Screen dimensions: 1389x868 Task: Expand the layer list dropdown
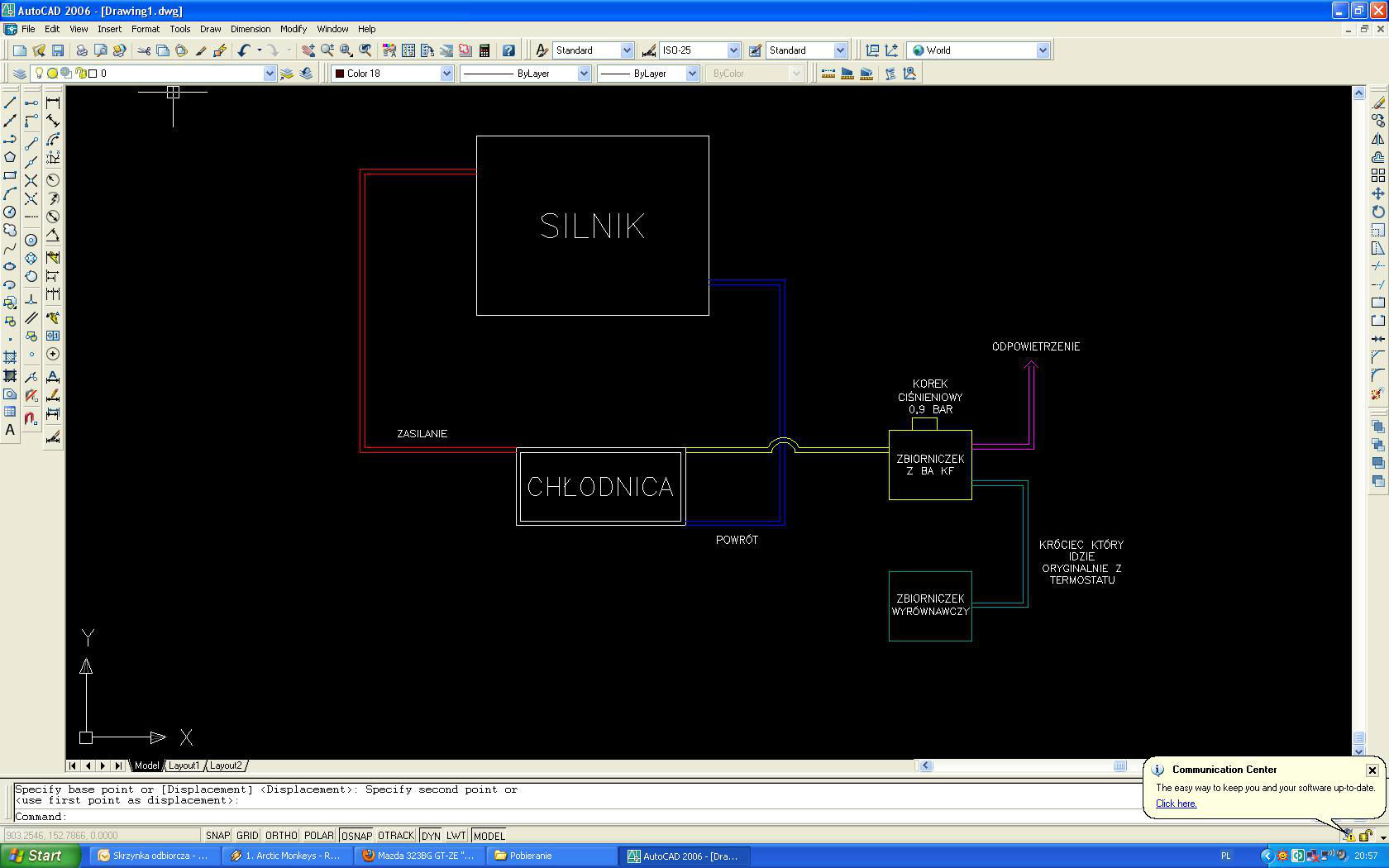(x=269, y=74)
